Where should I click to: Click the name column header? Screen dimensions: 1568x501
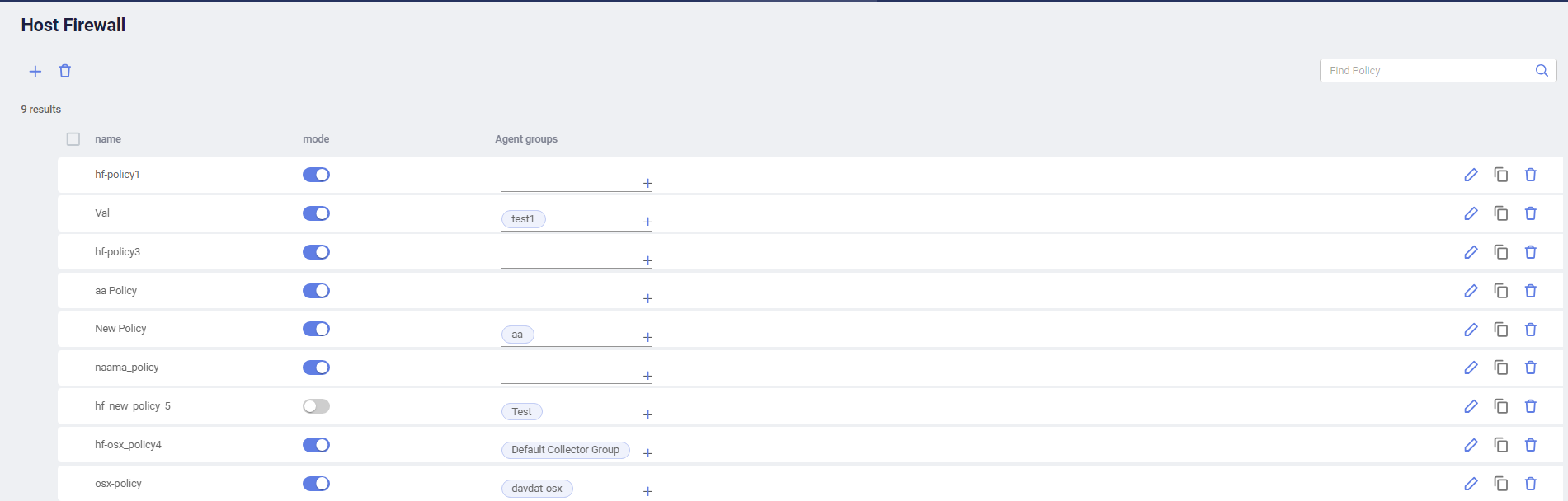[108, 139]
